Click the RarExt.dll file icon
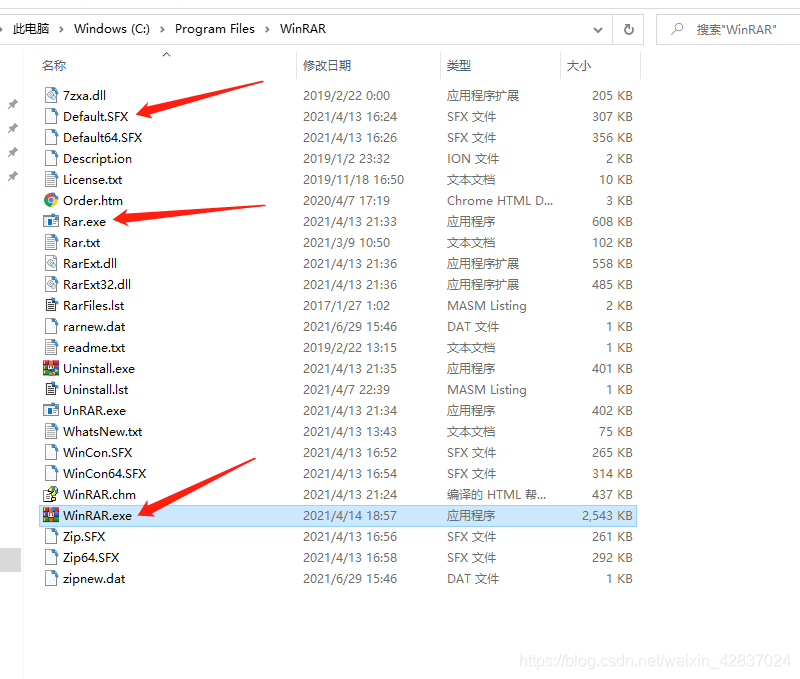 click(x=51, y=263)
